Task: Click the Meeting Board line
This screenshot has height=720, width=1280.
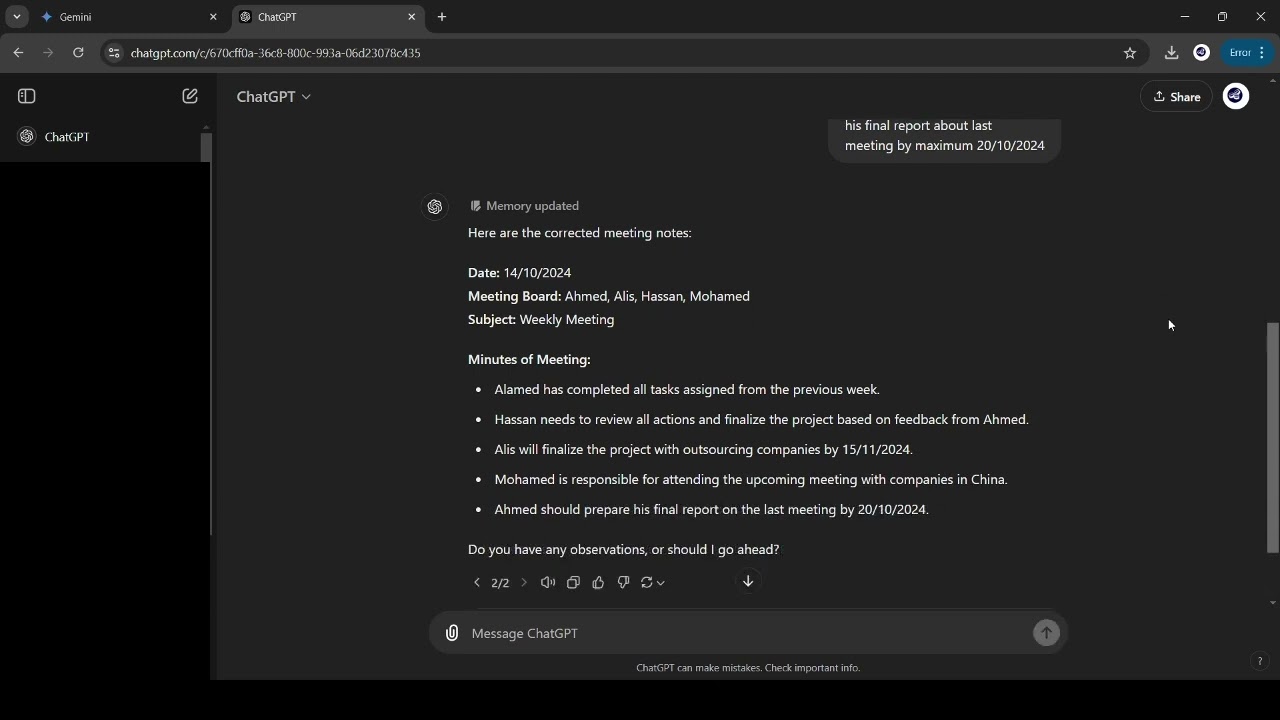Action: pos(609,296)
